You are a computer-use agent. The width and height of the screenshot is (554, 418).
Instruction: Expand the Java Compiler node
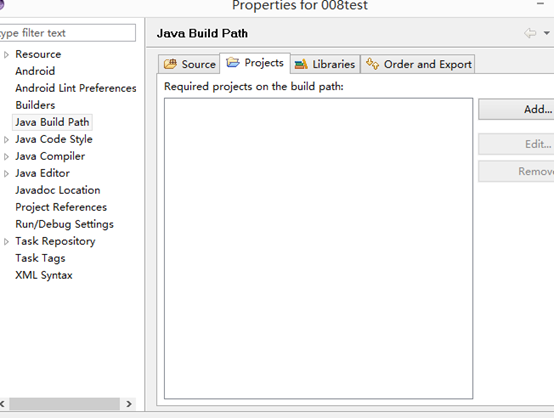point(6,157)
